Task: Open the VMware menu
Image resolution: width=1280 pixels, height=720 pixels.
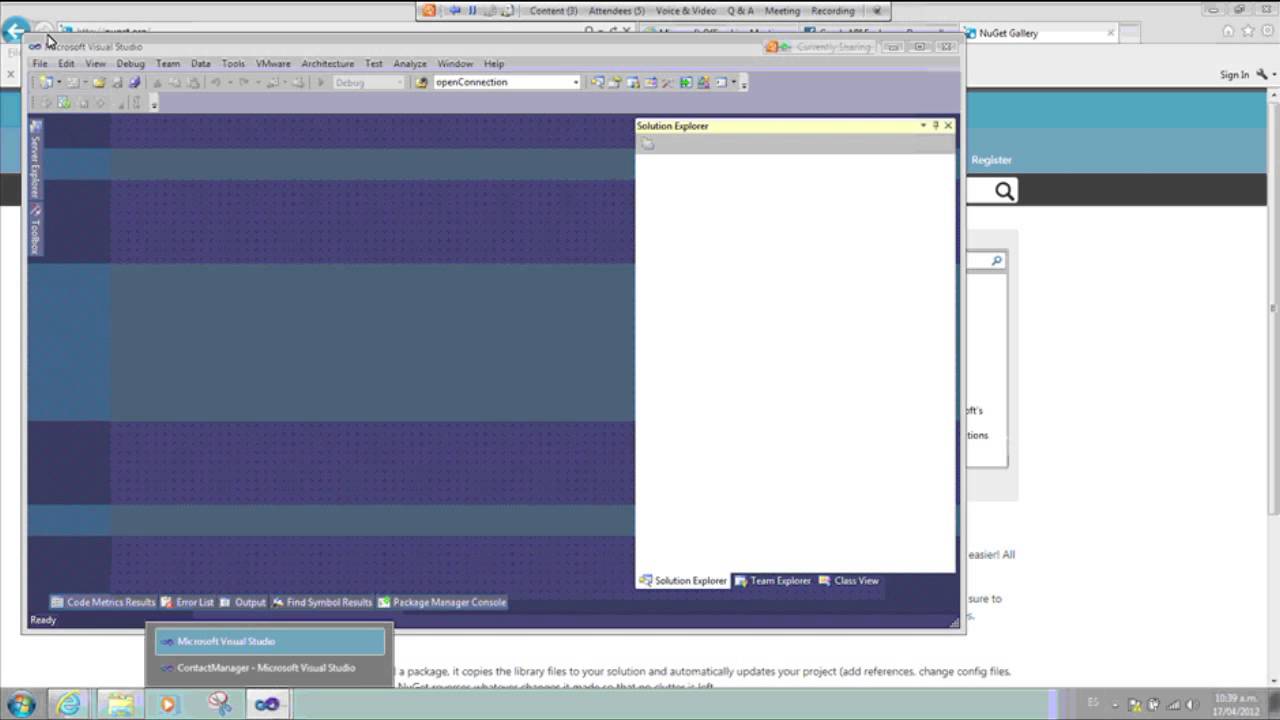Action: tap(273, 64)
